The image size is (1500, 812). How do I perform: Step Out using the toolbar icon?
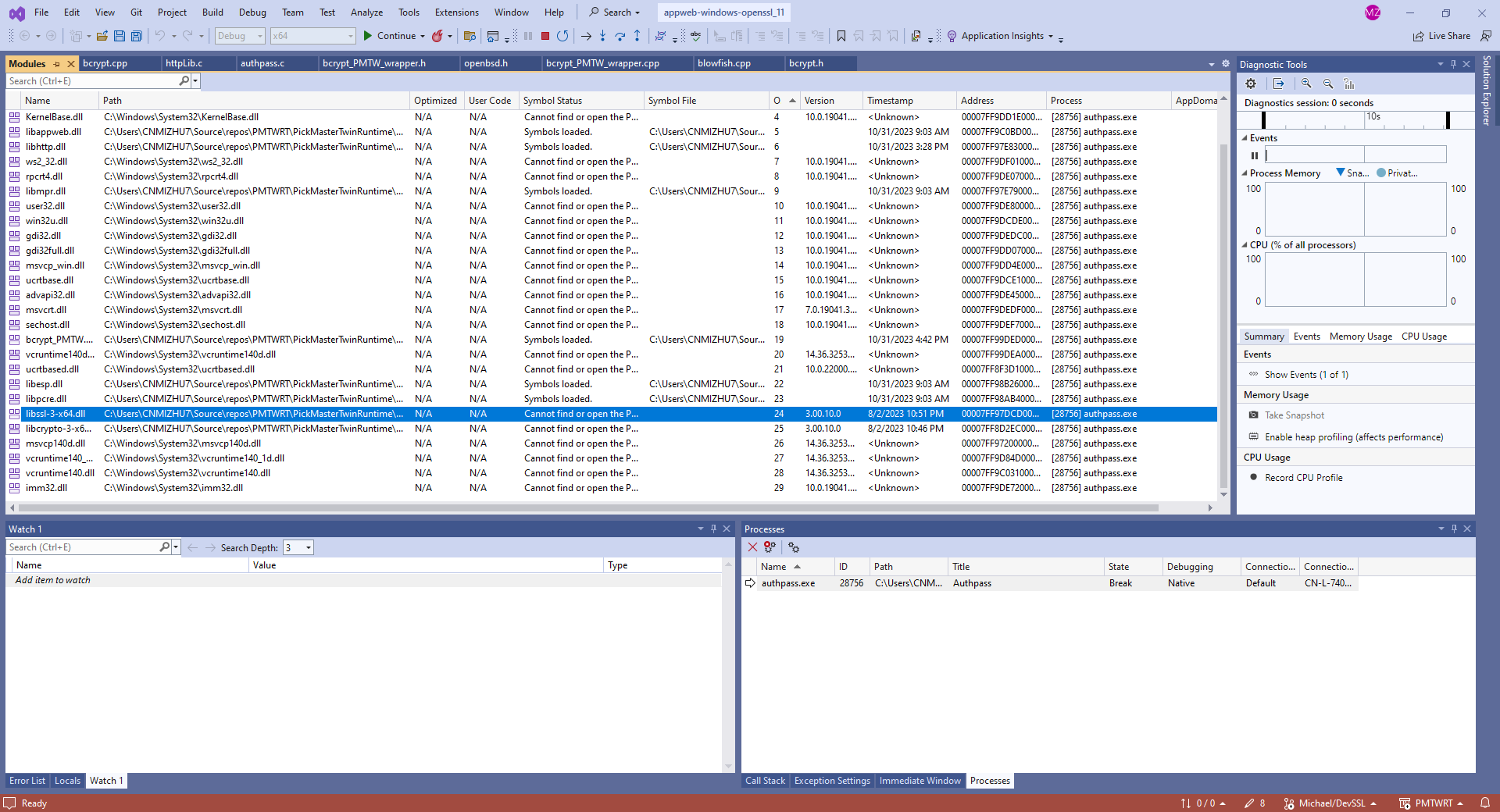(637, 36)
